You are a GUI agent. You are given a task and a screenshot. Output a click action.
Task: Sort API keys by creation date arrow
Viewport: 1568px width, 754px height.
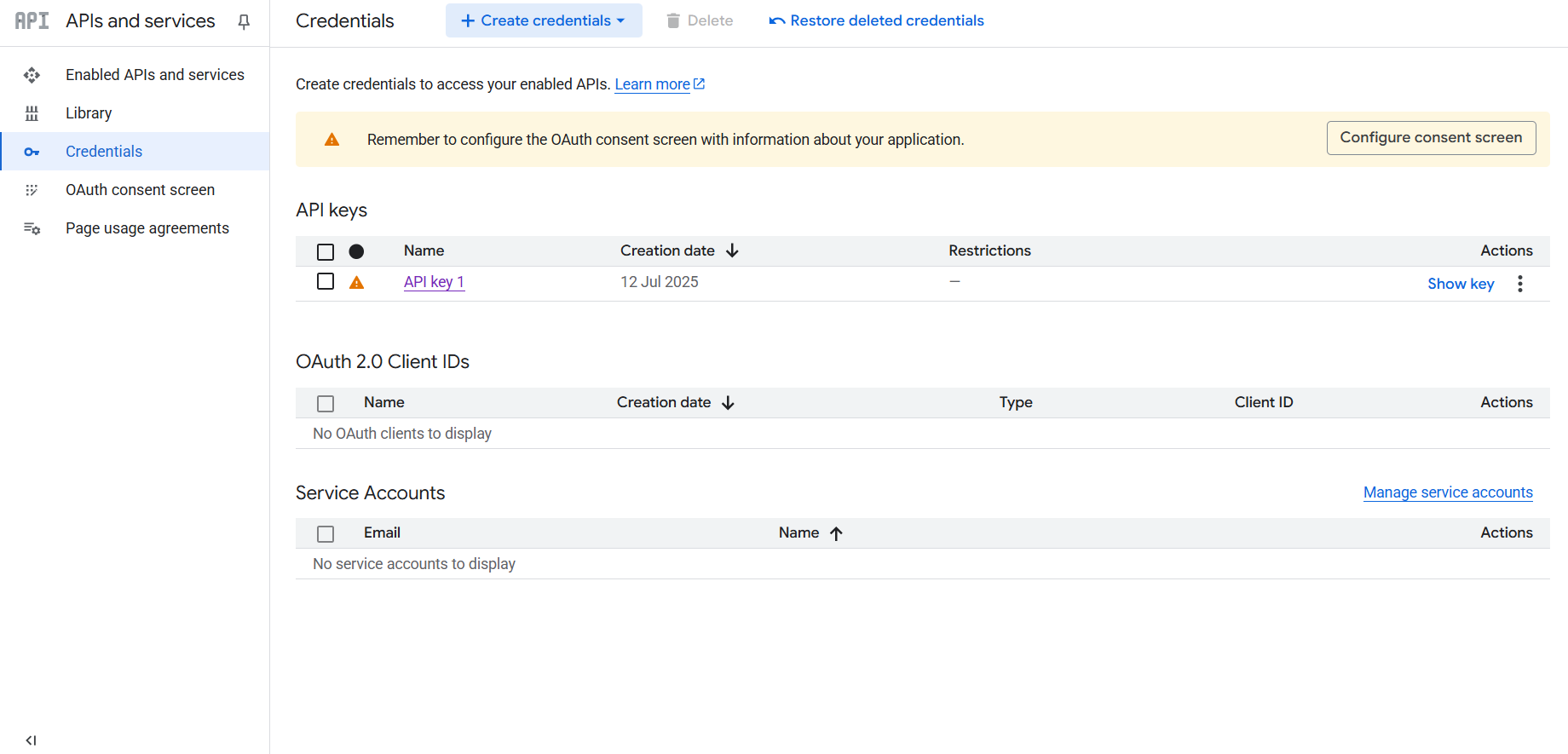[x=732, y=250]
